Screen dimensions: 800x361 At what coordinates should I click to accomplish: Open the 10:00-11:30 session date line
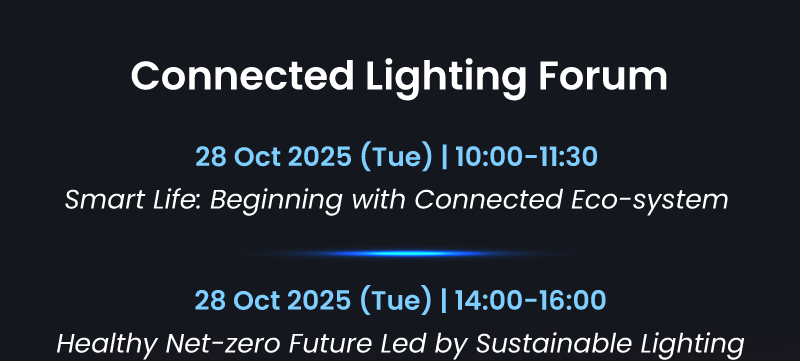[x=396, y=156]
